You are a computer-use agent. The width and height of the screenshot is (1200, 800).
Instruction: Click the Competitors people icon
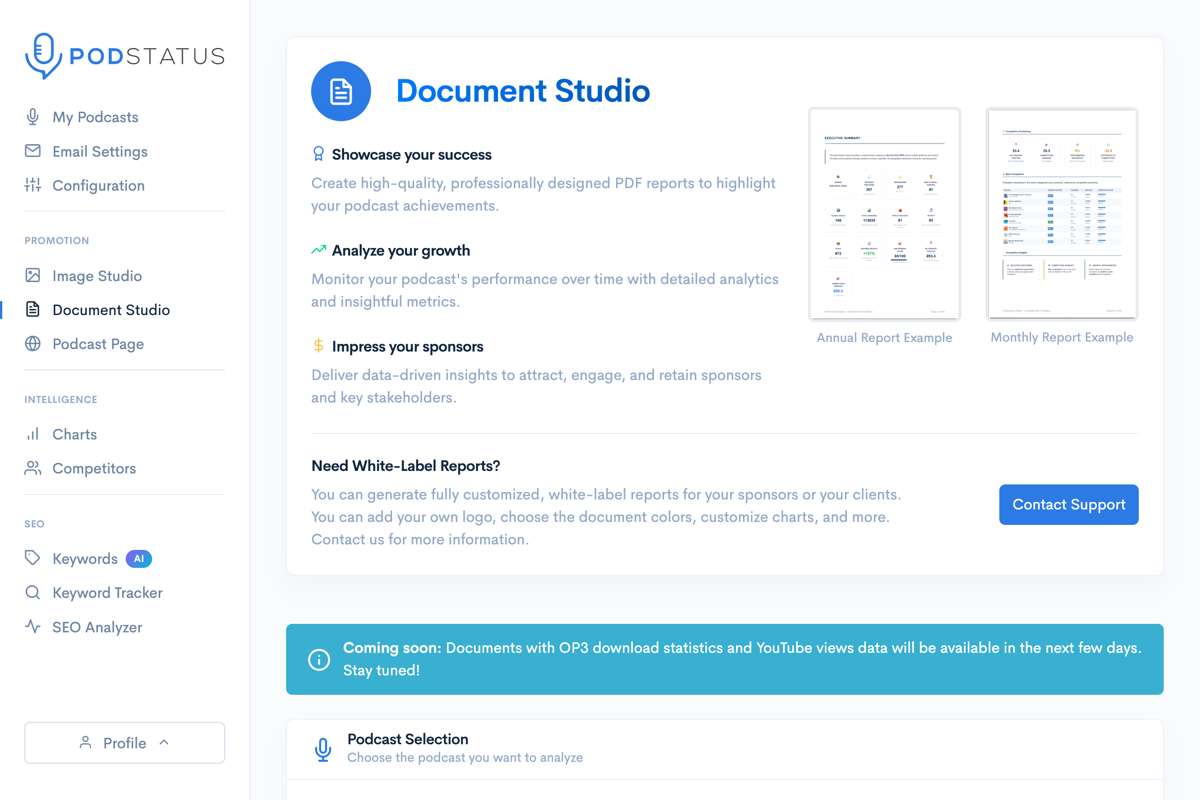[32, 468]
